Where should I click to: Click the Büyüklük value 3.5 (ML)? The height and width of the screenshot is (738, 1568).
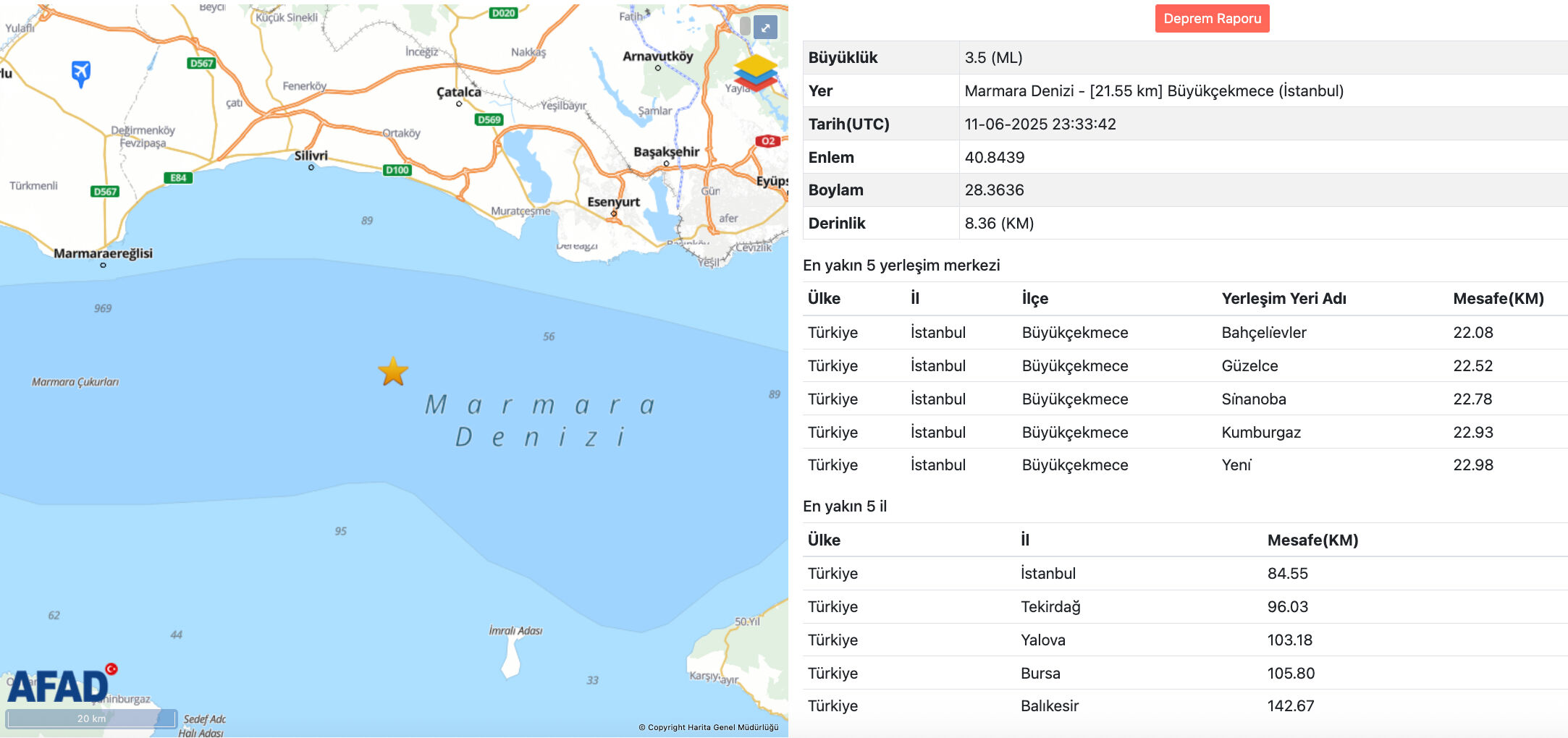tap(995, 57)
